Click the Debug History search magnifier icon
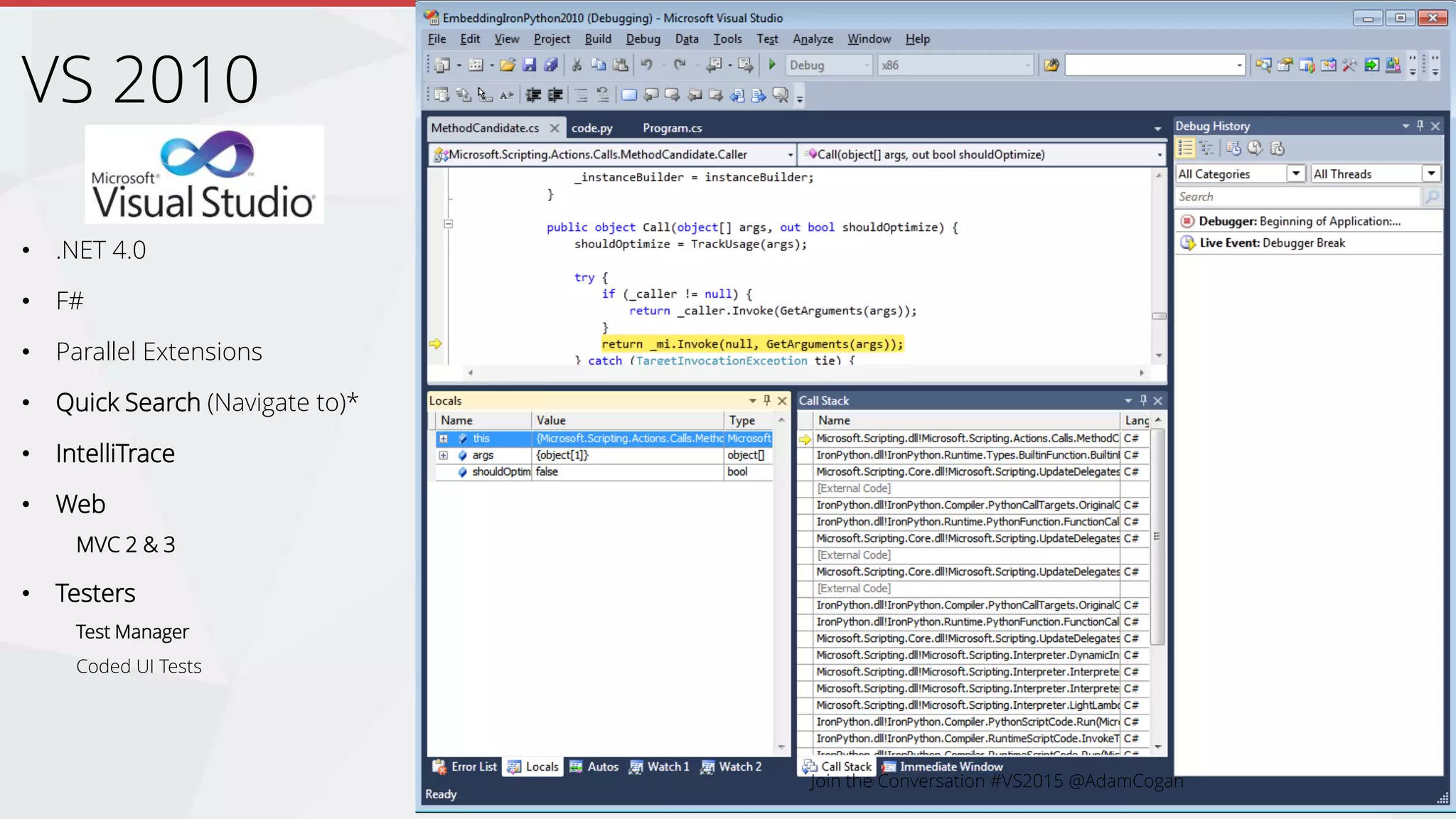The image size is (1456, 819). click(1432, 197)
